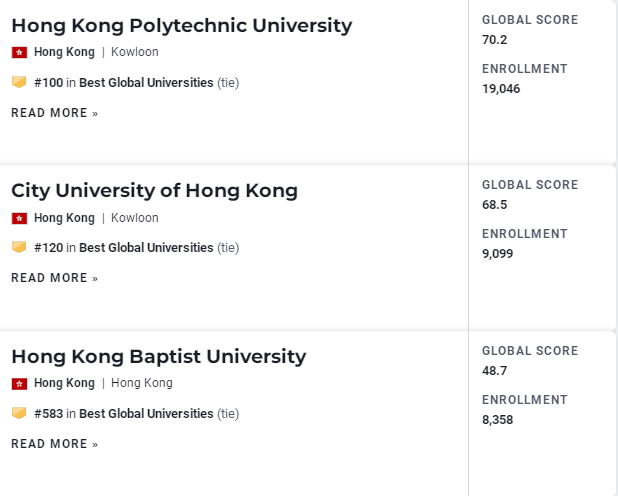Click Kowloon location text under Polytechnic University
Image resolution: width=618 pixels, height=496 pixels.
point(135,52)
